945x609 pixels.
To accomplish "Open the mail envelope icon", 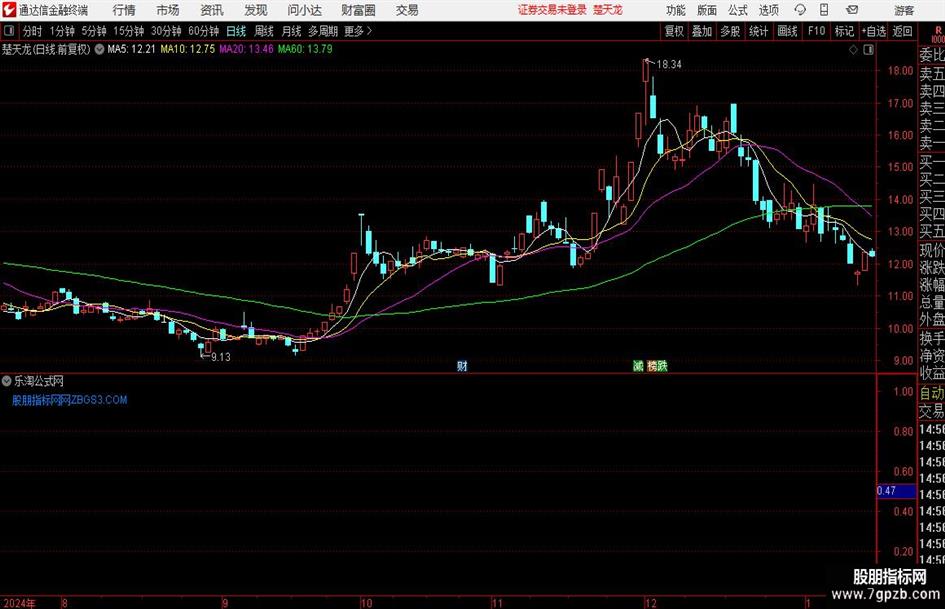I will (x=852, y=10).
